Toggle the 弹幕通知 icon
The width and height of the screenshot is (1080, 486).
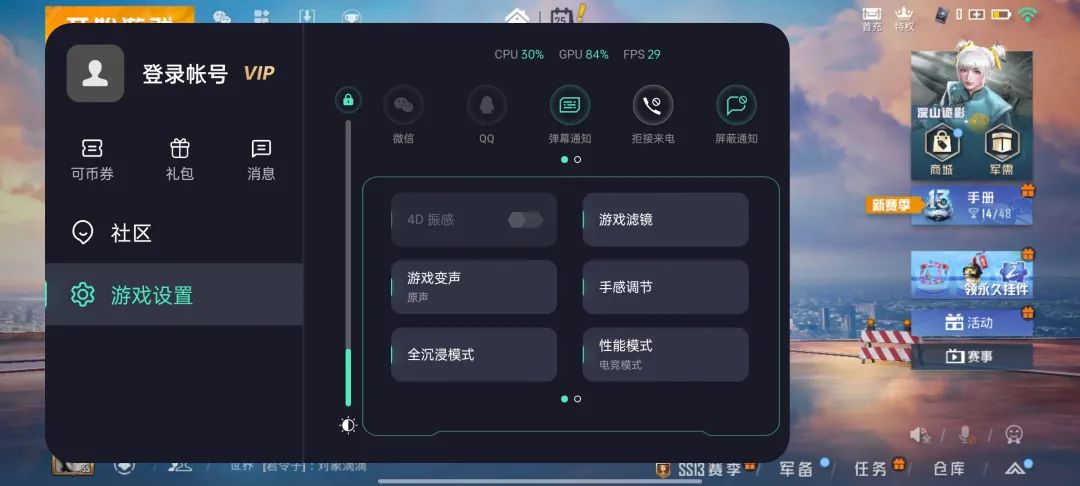pos(570,105)
